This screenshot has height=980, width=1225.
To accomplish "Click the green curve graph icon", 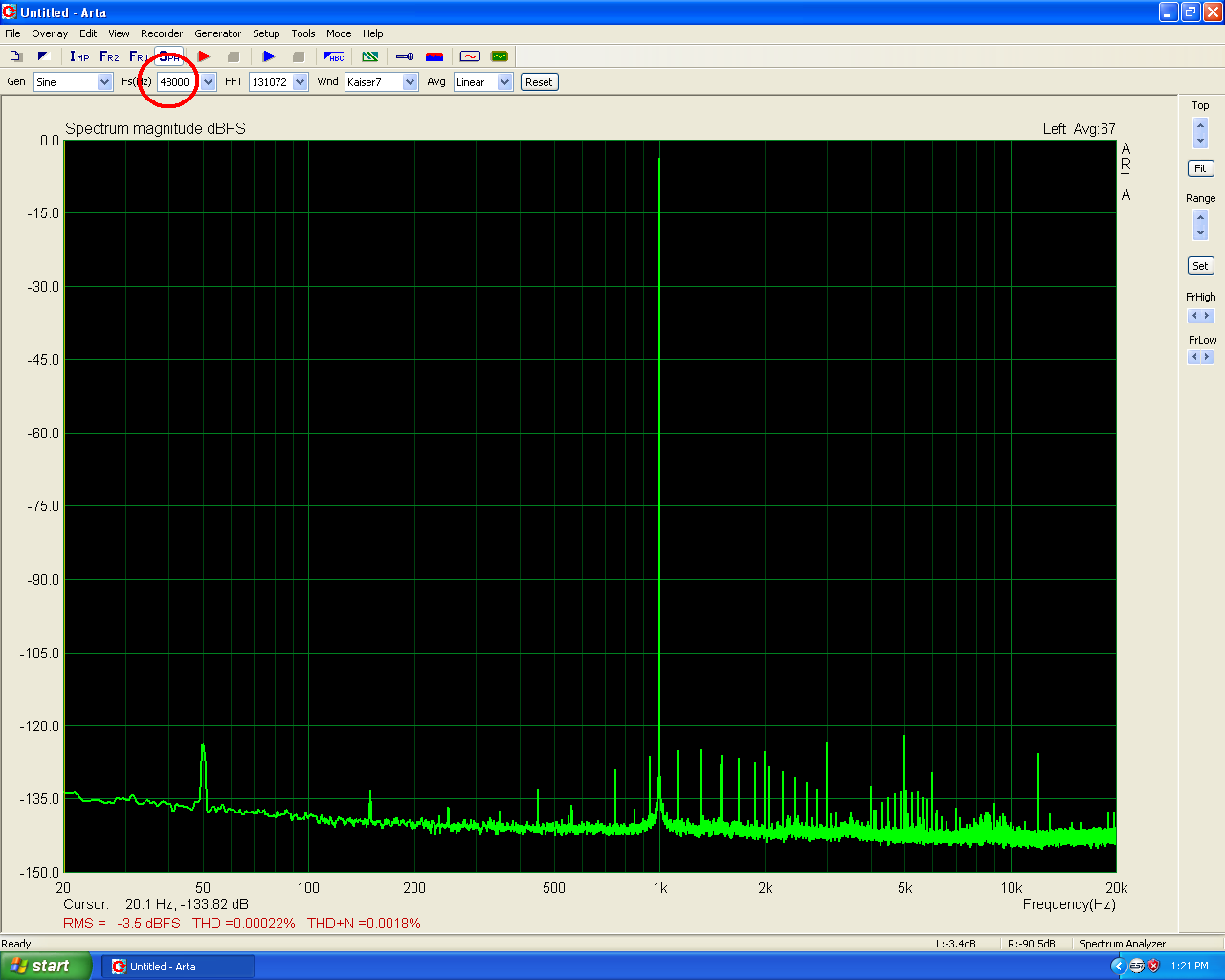I will click(499, 56).
